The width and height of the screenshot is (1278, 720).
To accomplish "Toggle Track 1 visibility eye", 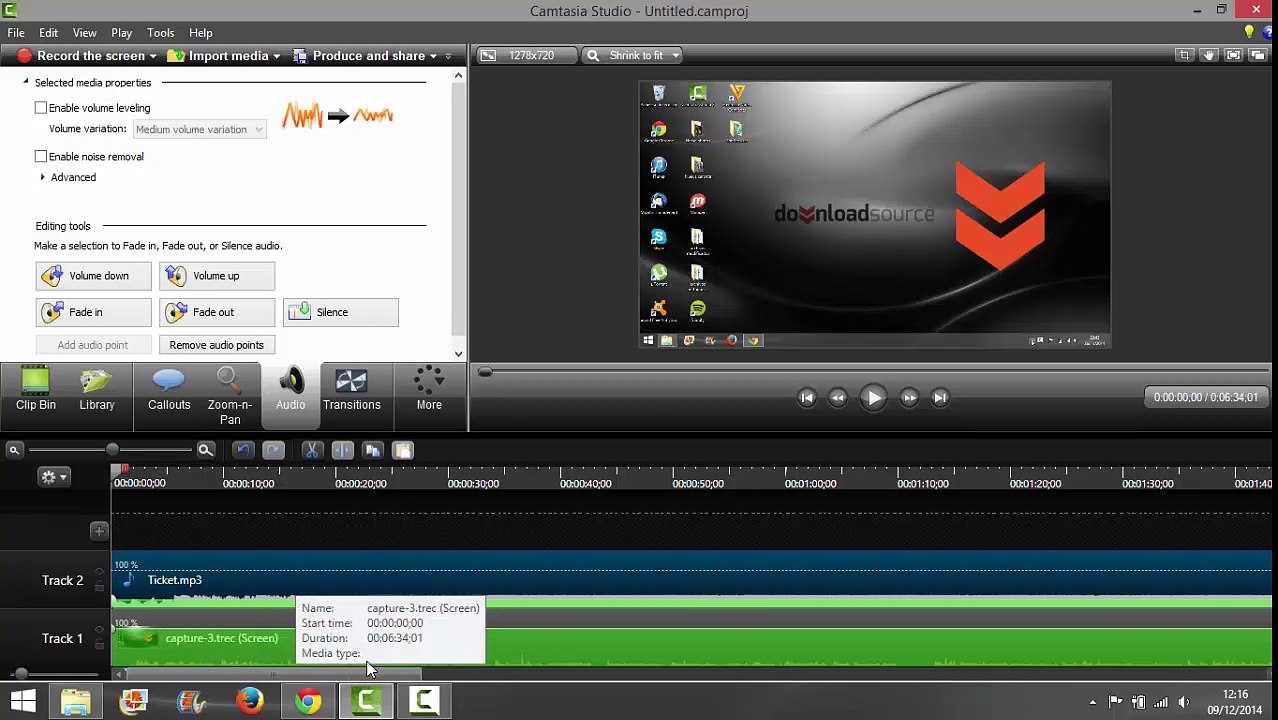I will click(99, 631).
